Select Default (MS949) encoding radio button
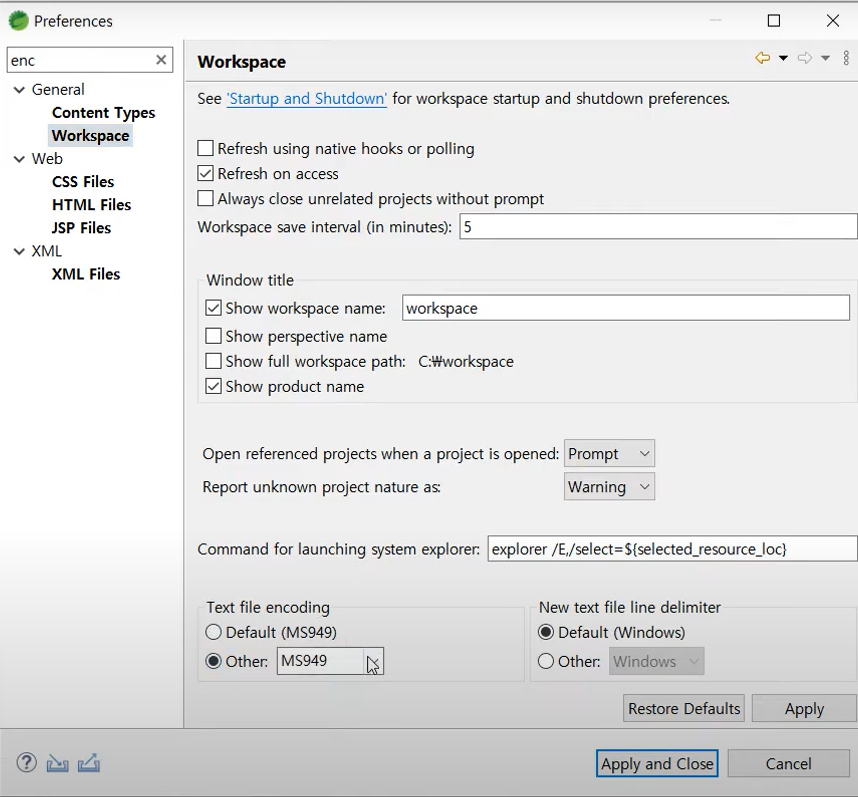The image size is (858, 797). (x=213, y=632)
